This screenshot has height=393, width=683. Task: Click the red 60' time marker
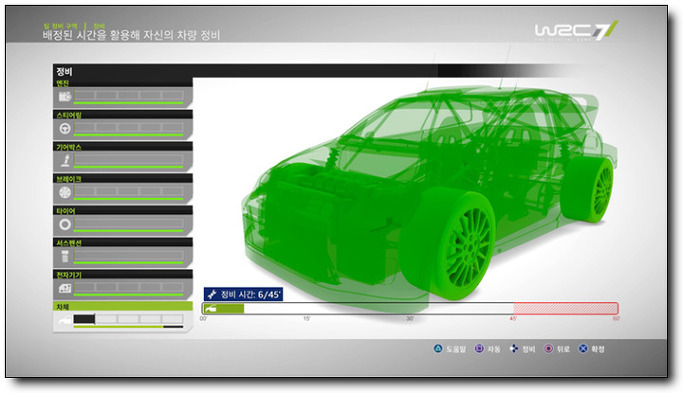(x=616, y=318)
